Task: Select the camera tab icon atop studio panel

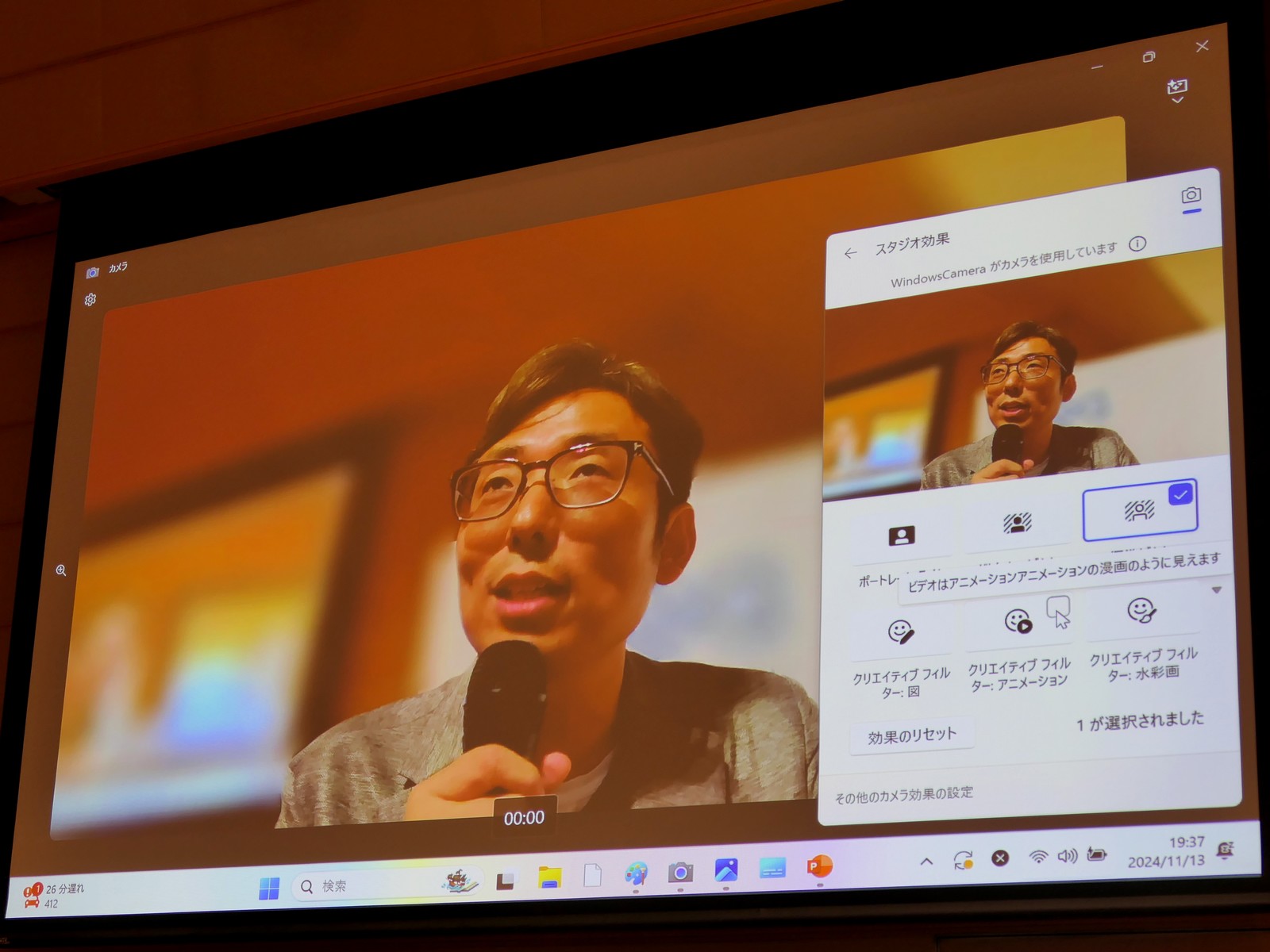Action: click(1191, 196)
